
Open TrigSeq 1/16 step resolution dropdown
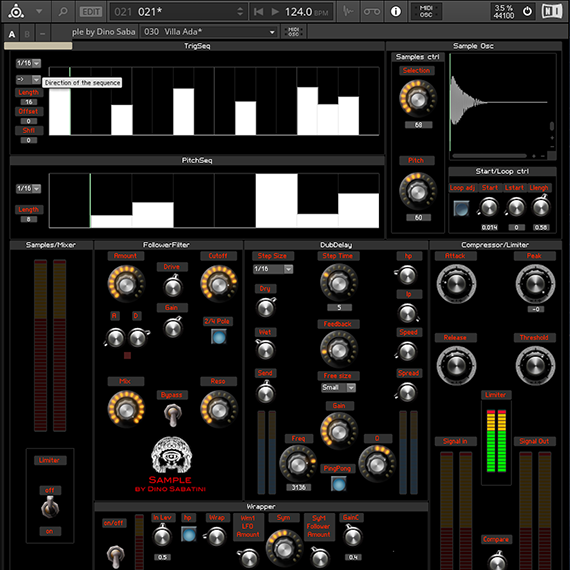tap(28, 63)
